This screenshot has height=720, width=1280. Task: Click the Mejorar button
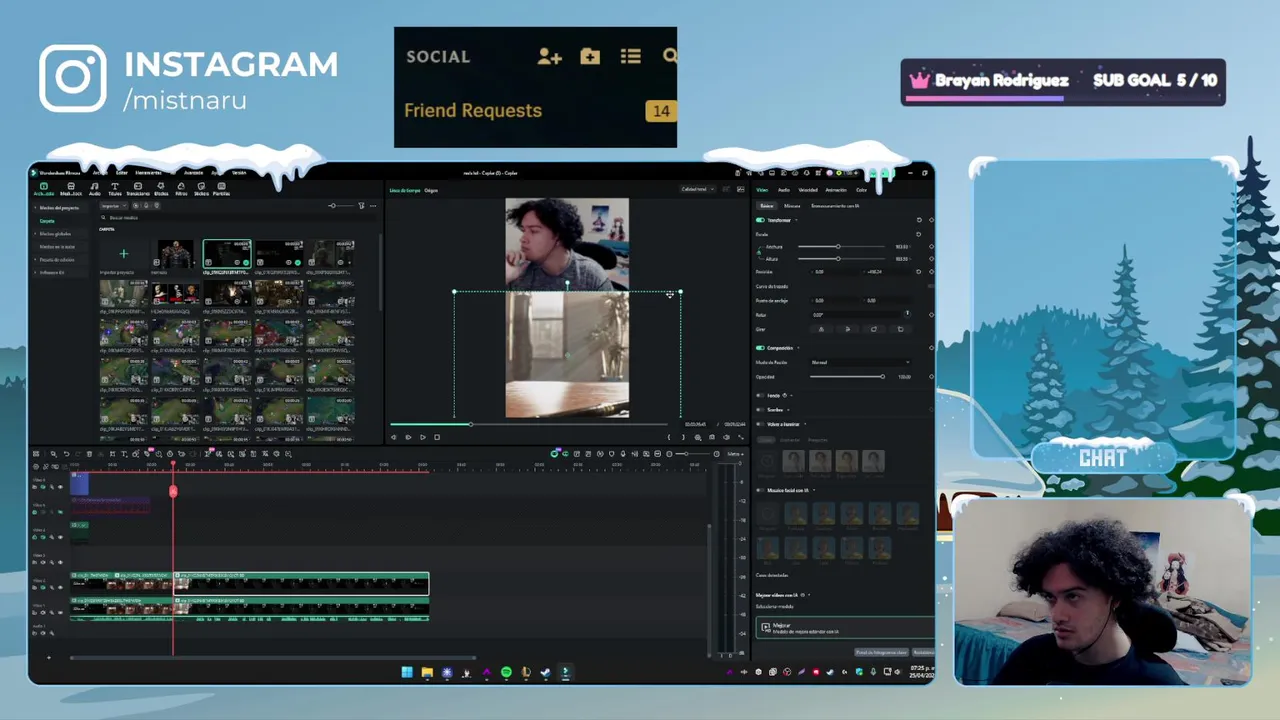(x=845, y=628)
